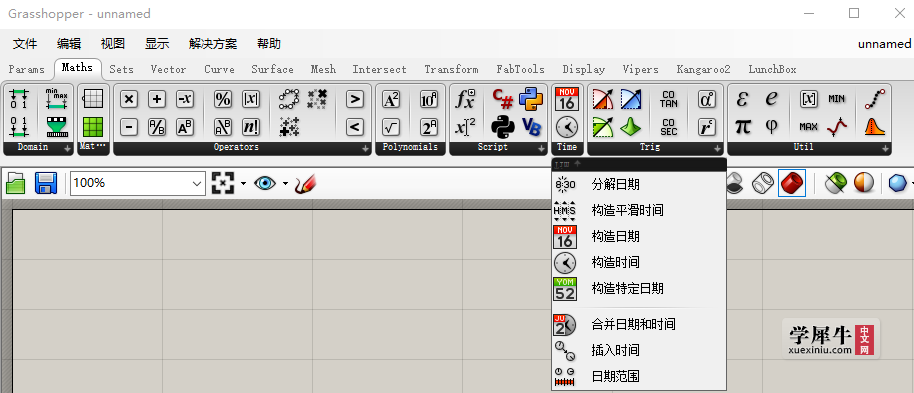Open the 解决方案 menu
Viewport: 914px width, 393px height.
[x=213, y=44]
